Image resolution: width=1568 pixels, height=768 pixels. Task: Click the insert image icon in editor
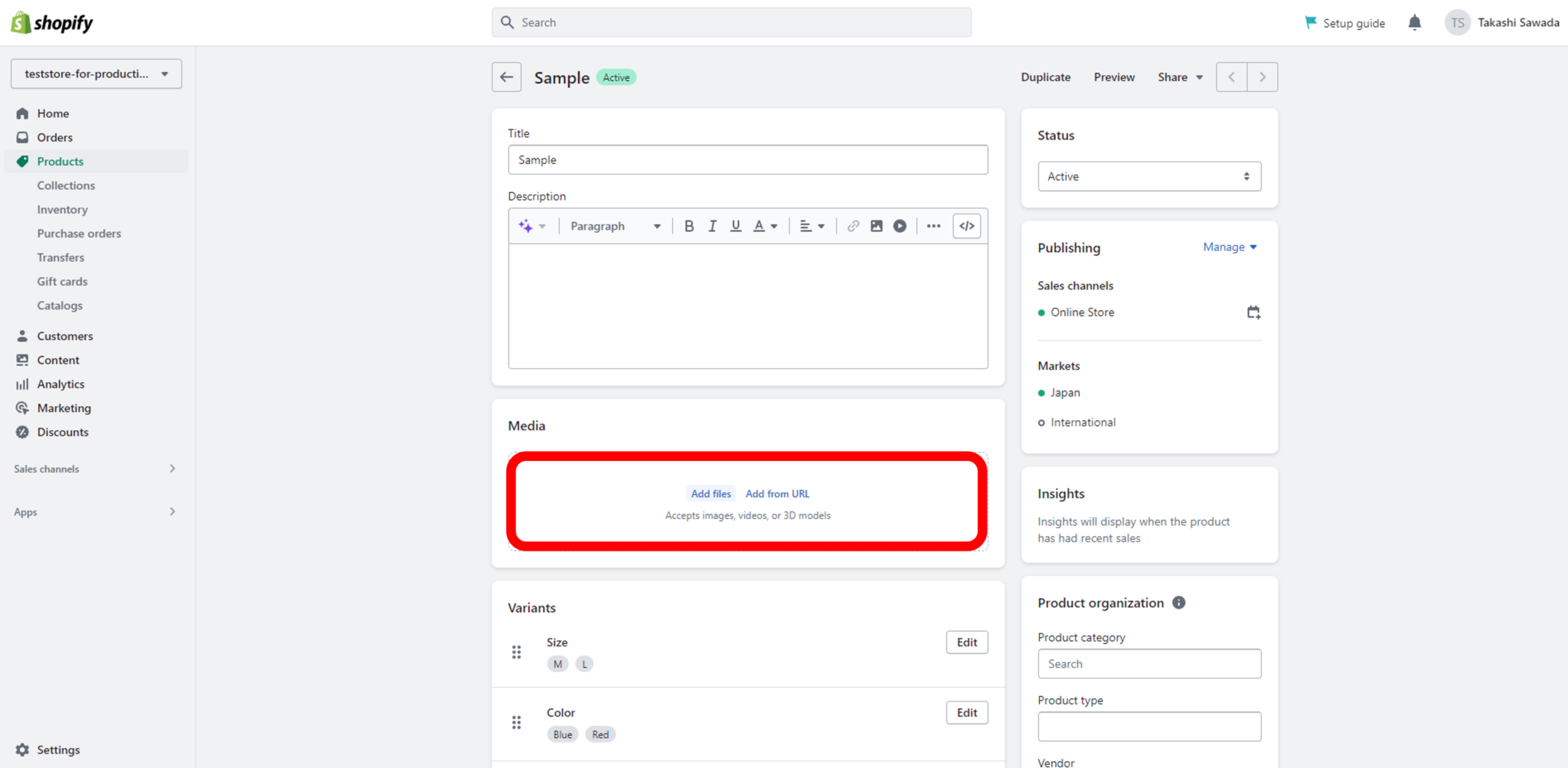point(876,225)
